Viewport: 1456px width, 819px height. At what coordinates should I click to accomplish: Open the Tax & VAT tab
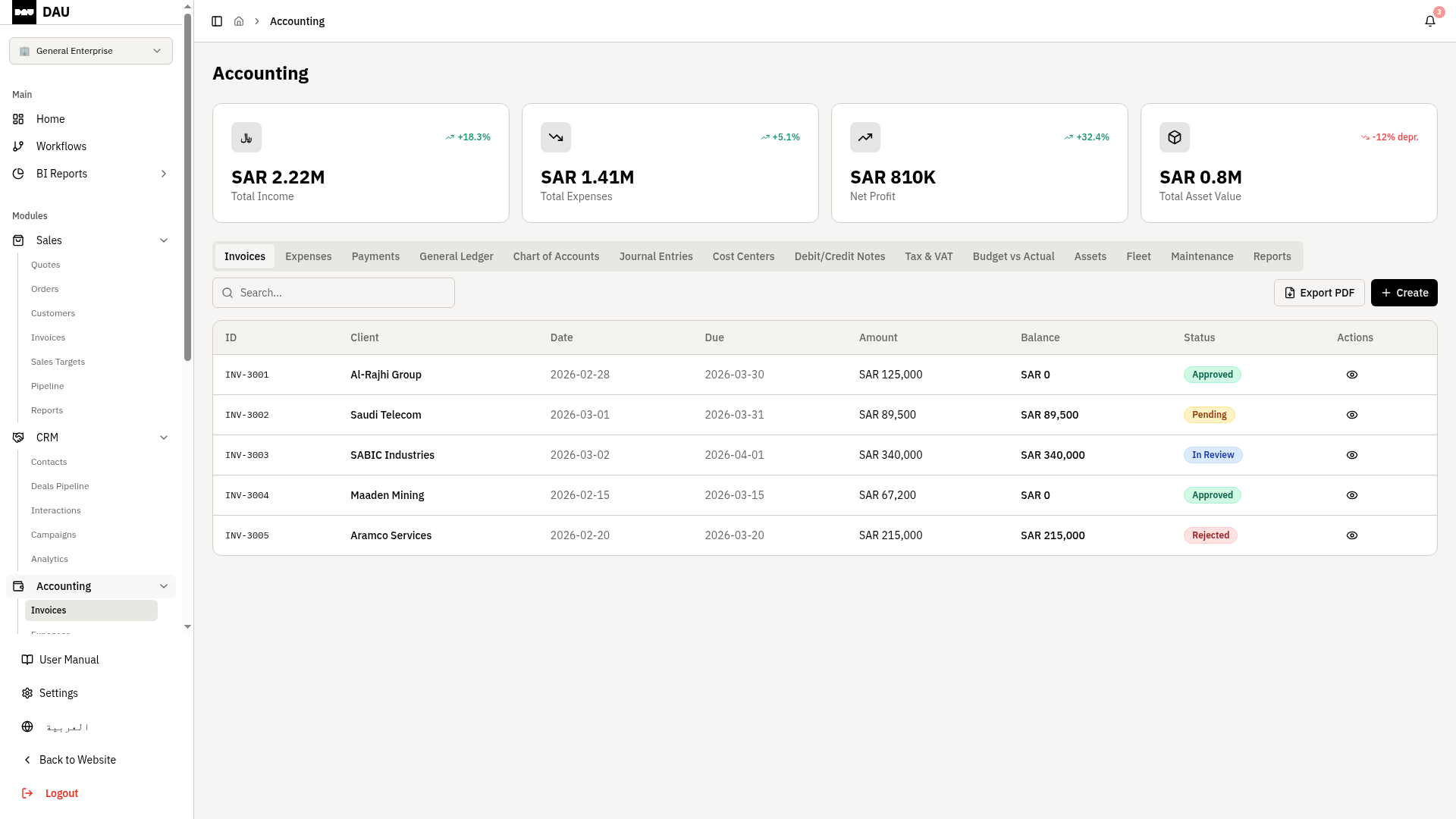pos(928,256)
